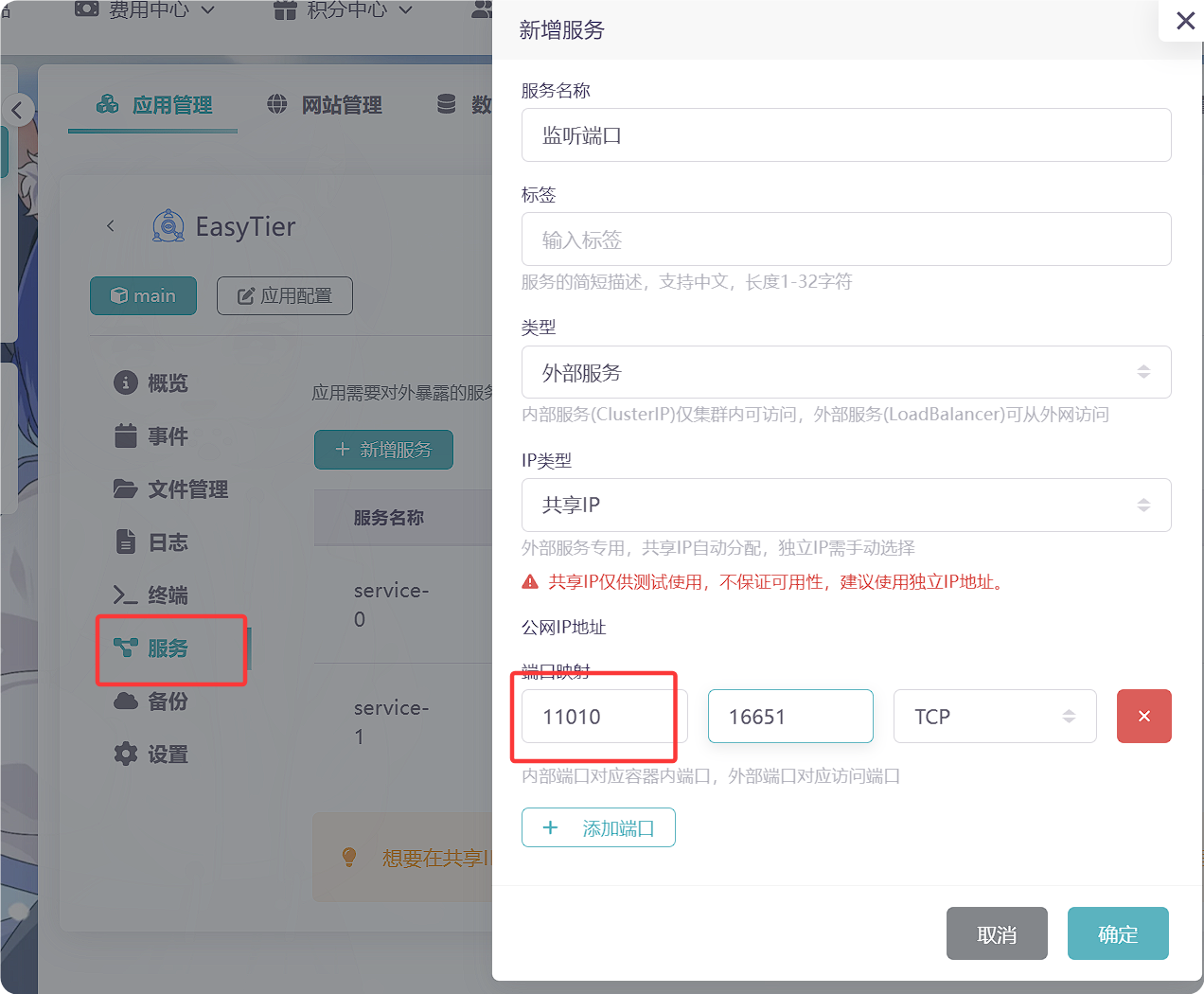Screen dimensions: 1204x994
Task: Open 备份 backup cloud item
Action: pos(151,701)
